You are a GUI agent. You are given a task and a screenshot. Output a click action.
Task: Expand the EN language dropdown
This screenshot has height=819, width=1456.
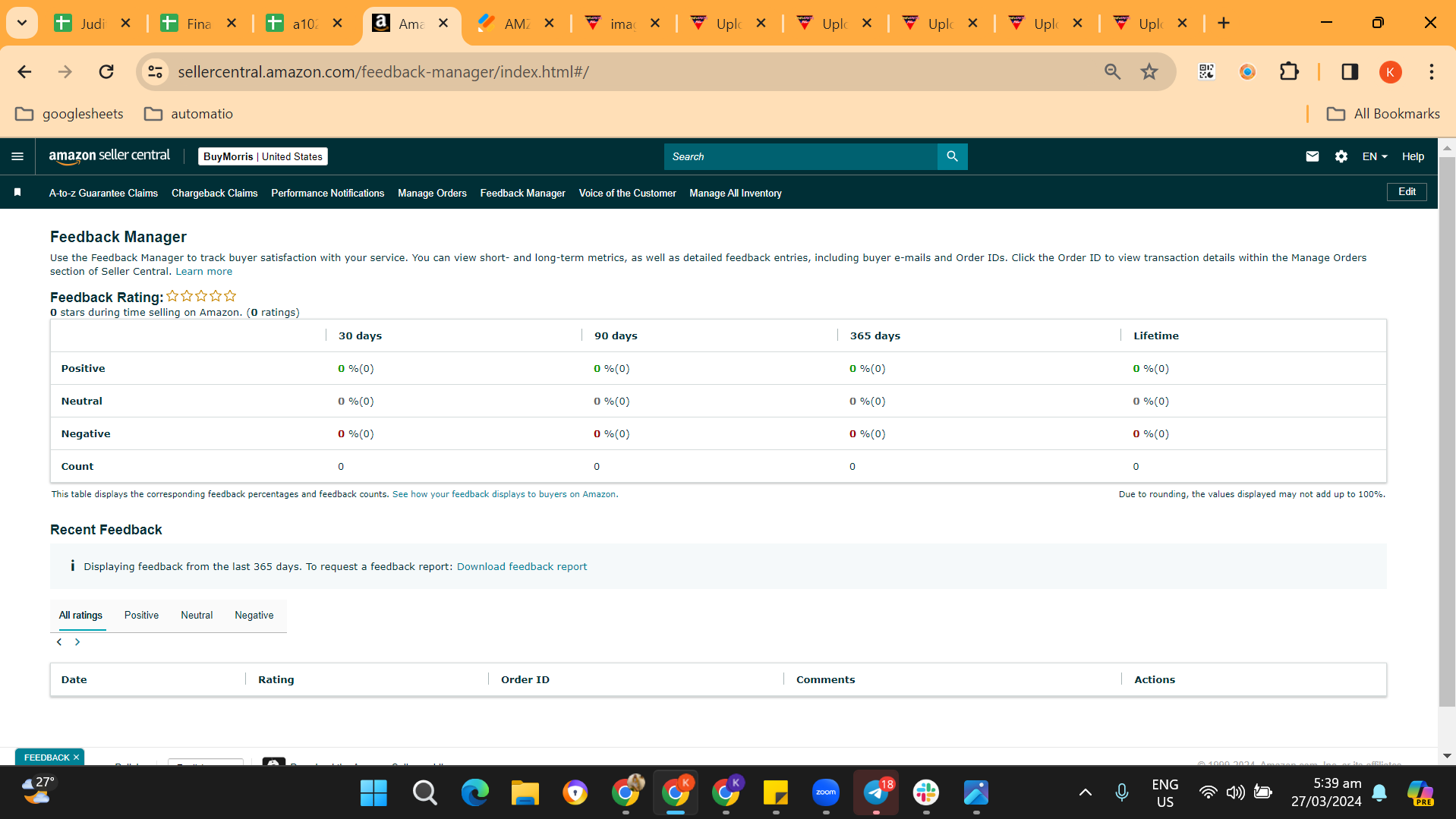tap(1375, 156)
